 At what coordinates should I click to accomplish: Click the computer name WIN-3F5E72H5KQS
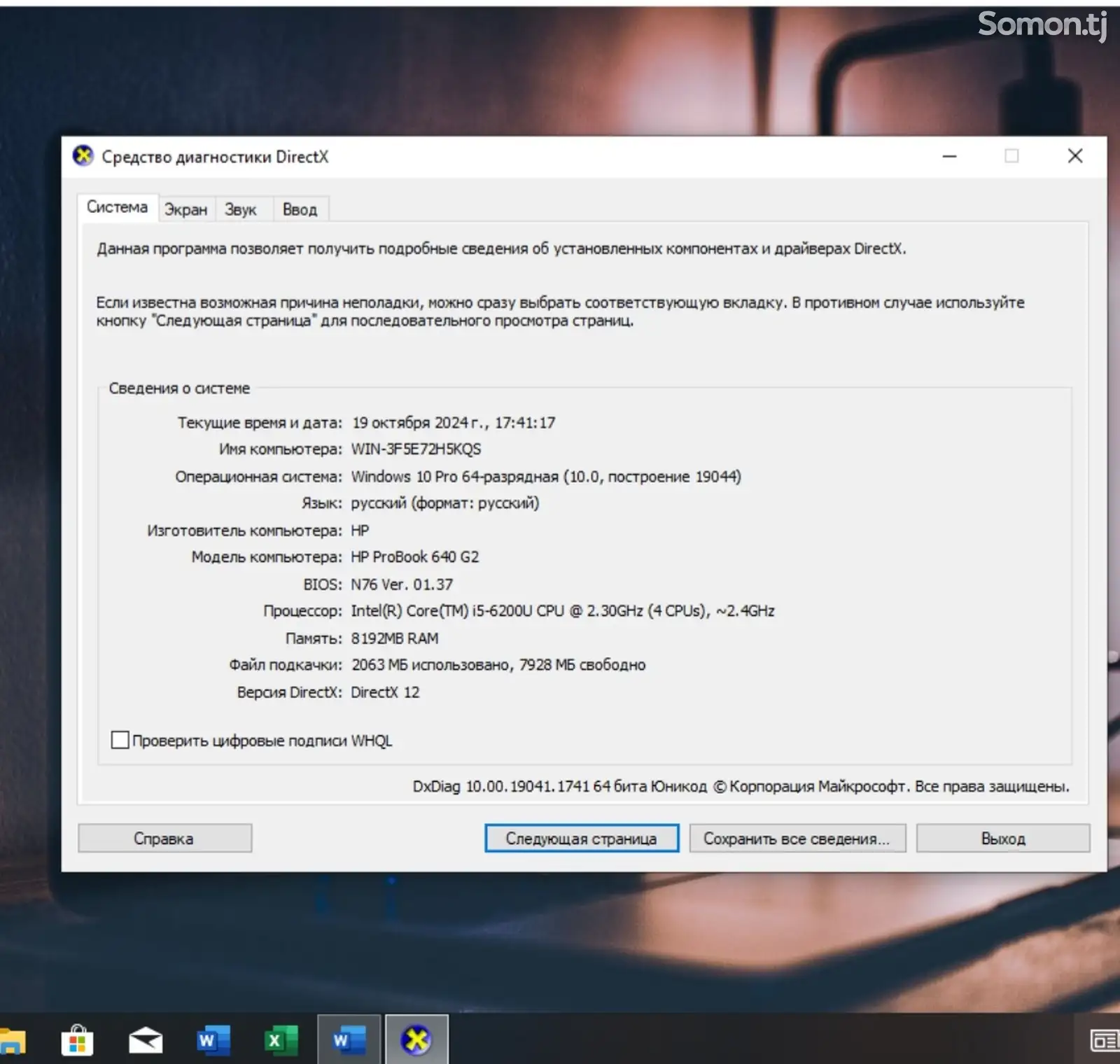click(416, 449)
